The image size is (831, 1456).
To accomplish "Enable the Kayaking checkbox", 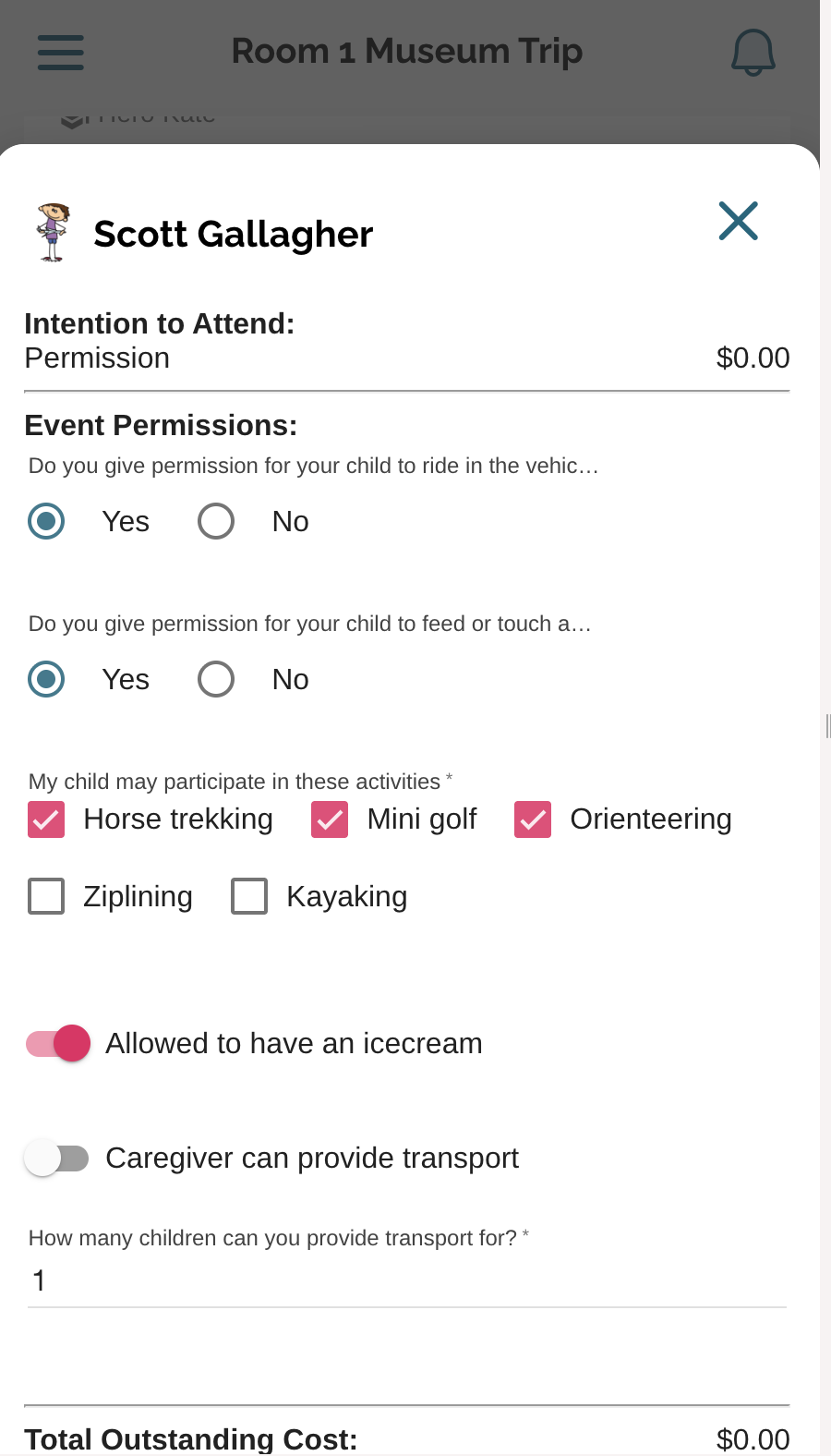I will (x=249, y=896).
